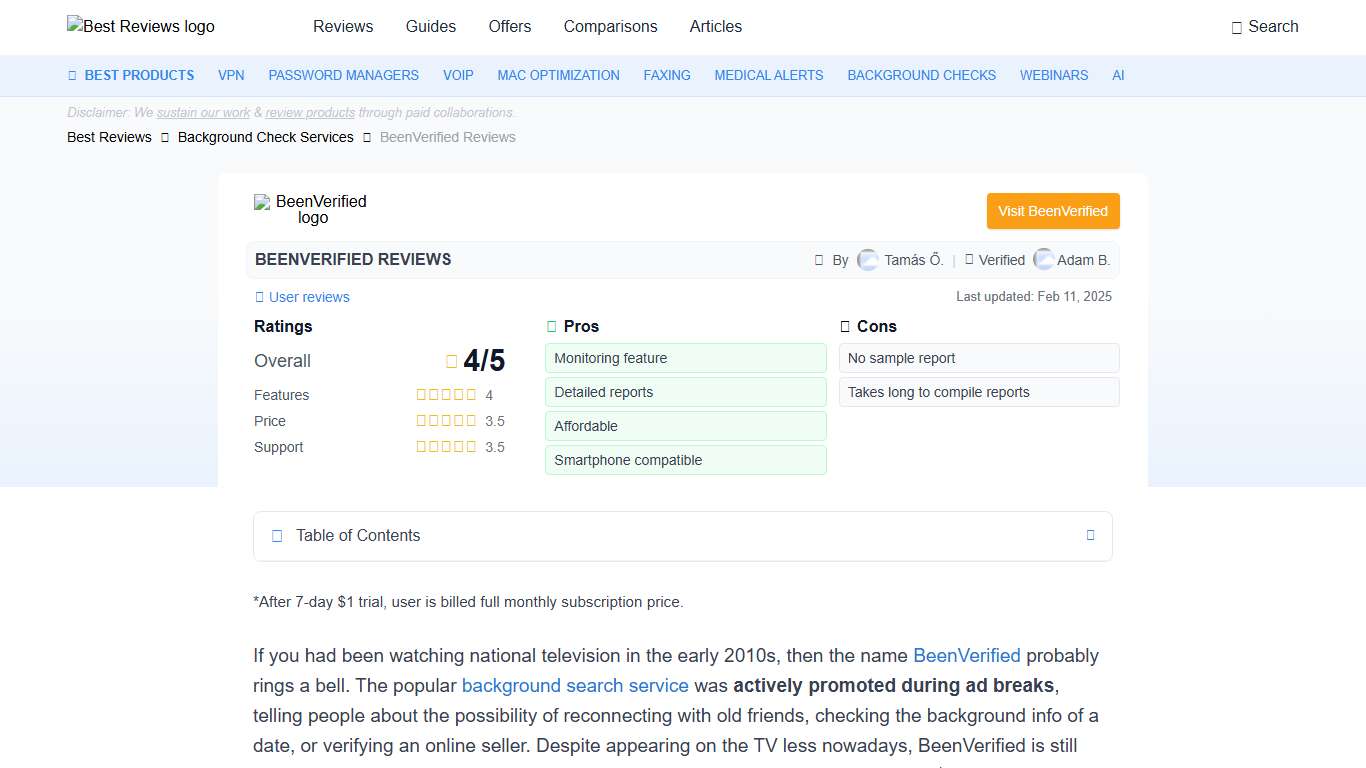Click the Background Check Services breadcrumb
Screen dimensions: 1366x768
(265, 137)
